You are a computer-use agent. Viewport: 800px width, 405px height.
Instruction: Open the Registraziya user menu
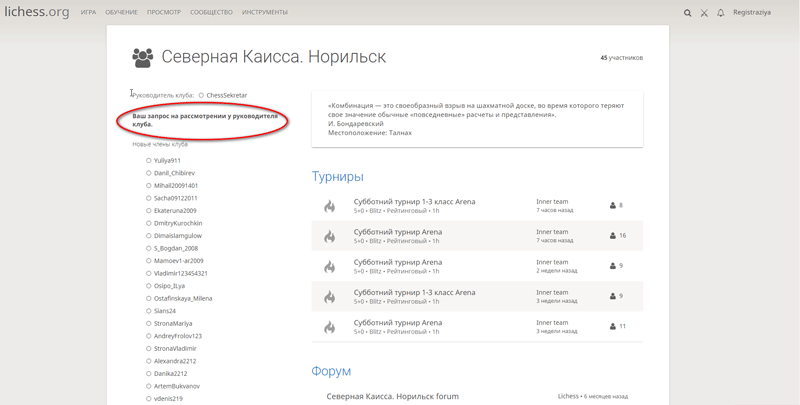[x=752, y=12]
